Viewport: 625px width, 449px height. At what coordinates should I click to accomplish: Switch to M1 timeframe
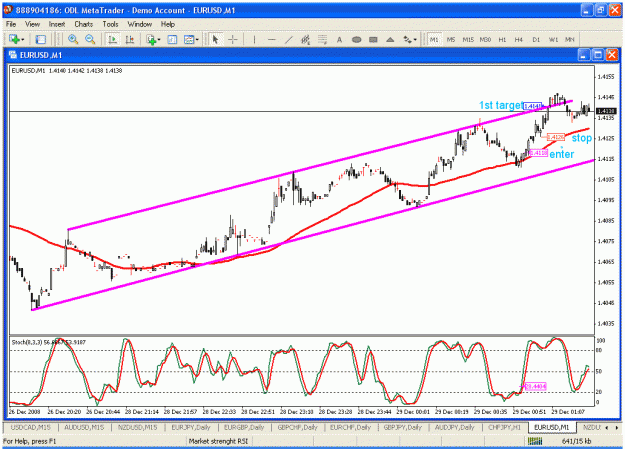[x=434, y=39]
